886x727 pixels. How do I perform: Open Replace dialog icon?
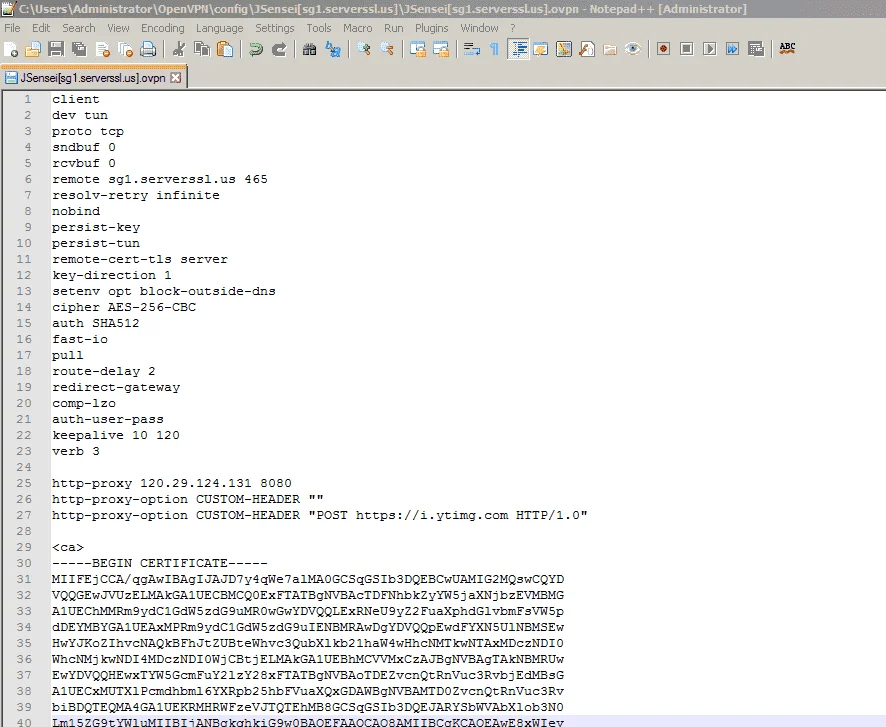coord(332,49)
